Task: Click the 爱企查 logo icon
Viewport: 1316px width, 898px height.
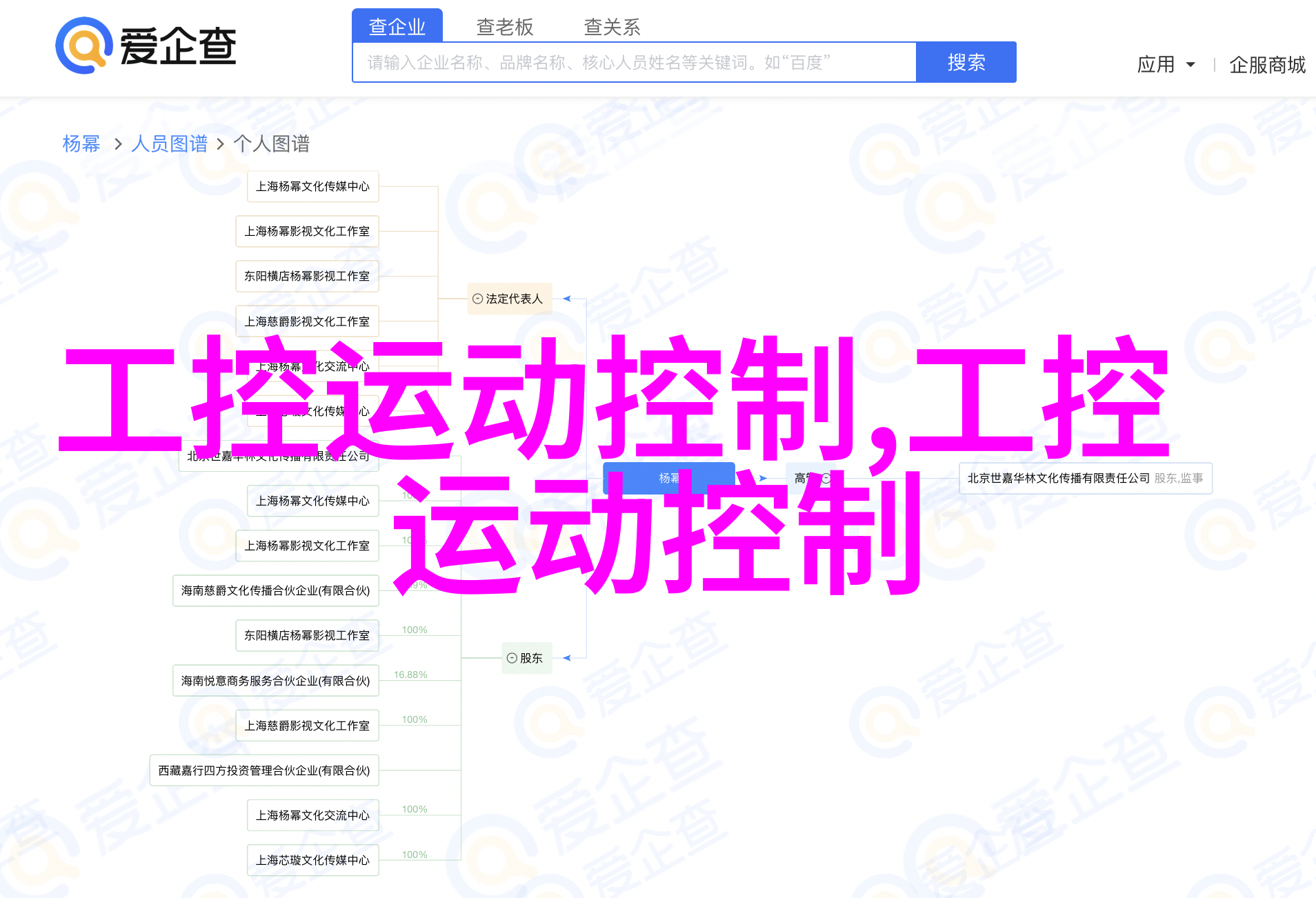Action: tap(84, 46)
